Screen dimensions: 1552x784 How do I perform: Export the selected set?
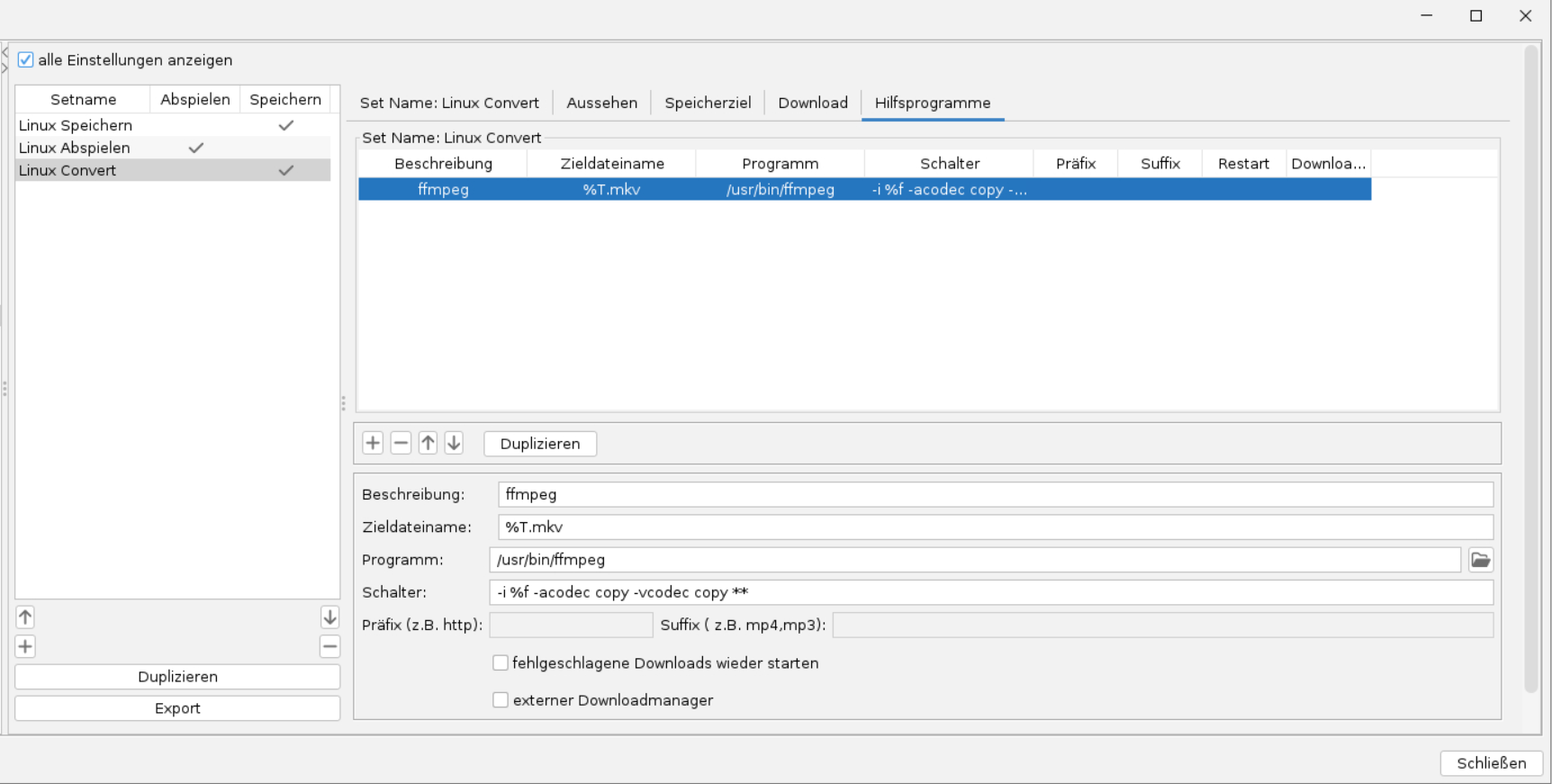(177, 708)
